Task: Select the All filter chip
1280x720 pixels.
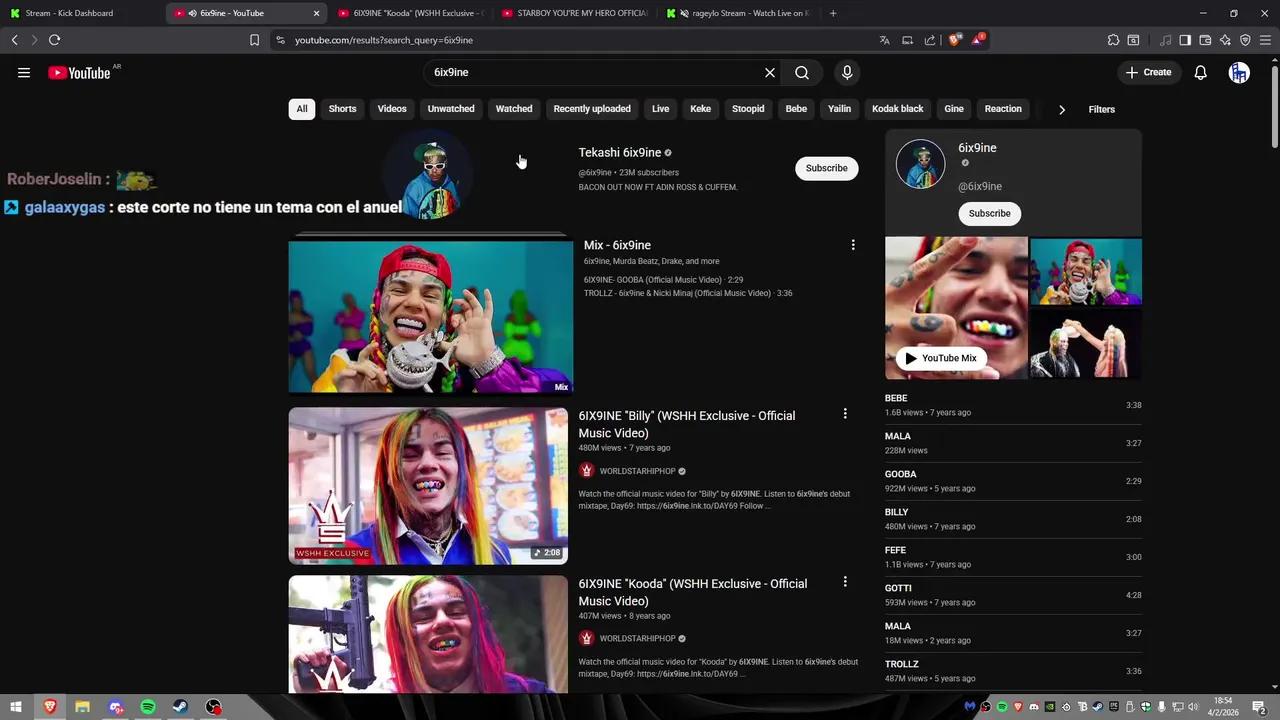Action: click(x=302, y=109)
